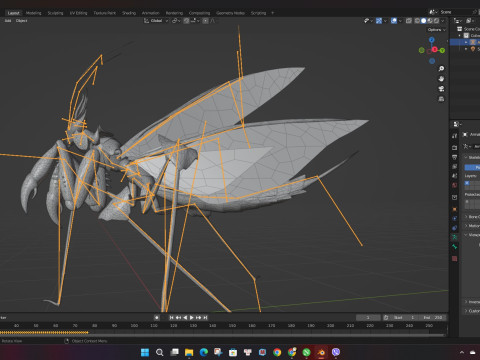Open the overlays settings dropdown arrow
Image resolution: width=480 pixels, height=360 pixels.
pos(400,21)
